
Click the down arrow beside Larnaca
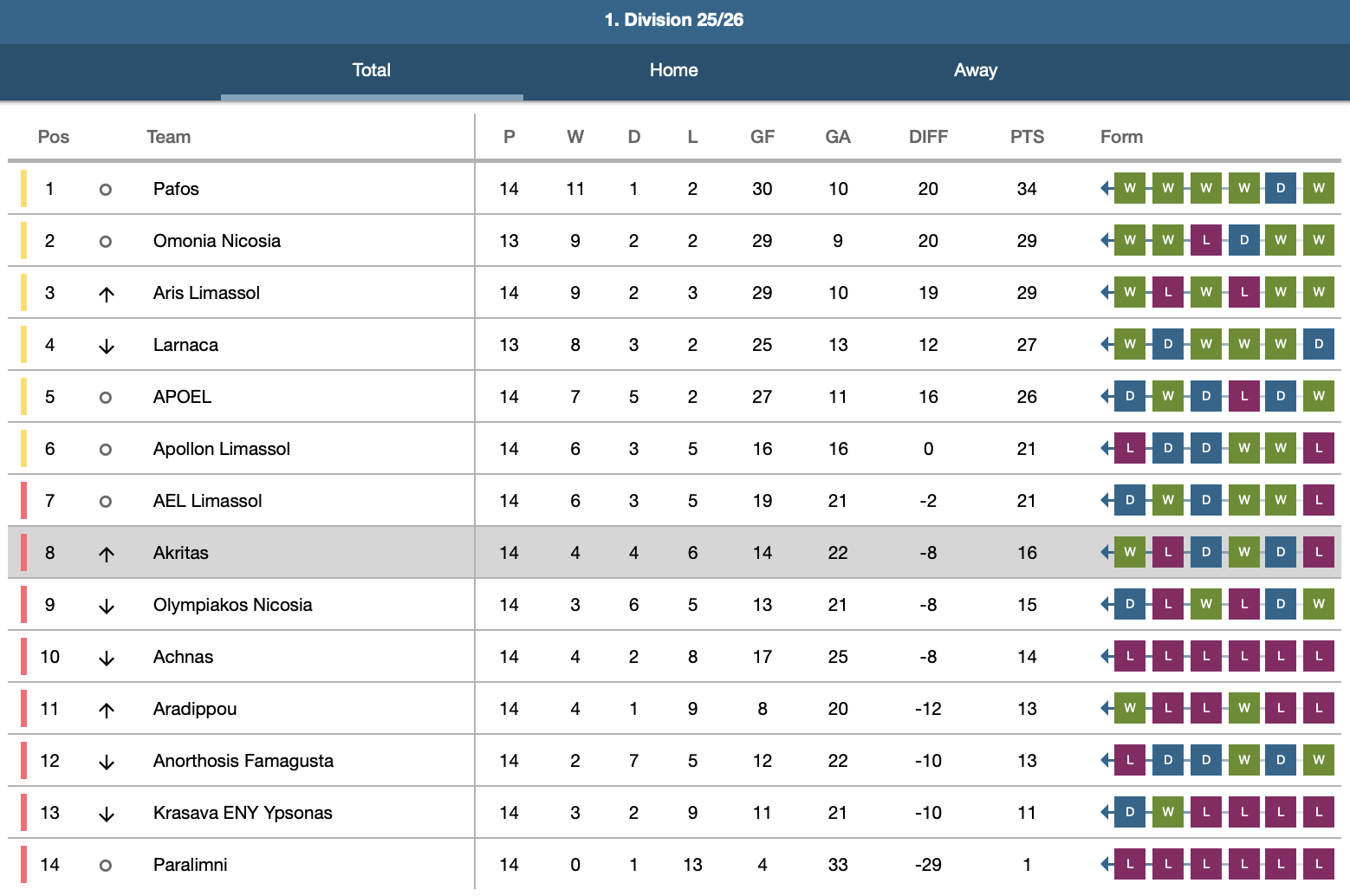pos(107,346)
